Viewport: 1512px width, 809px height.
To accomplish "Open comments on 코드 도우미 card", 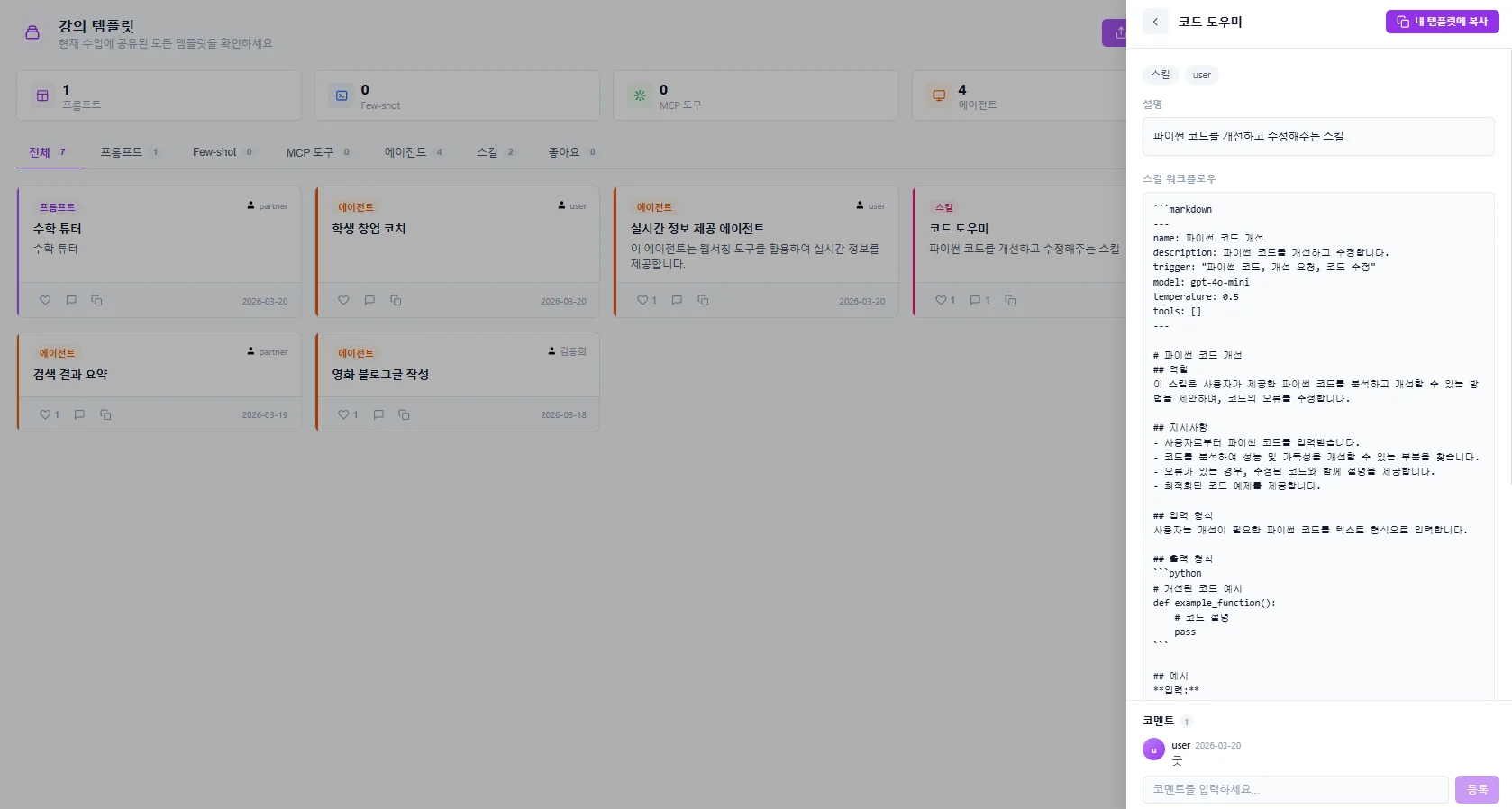I will (x=980, y=301).
